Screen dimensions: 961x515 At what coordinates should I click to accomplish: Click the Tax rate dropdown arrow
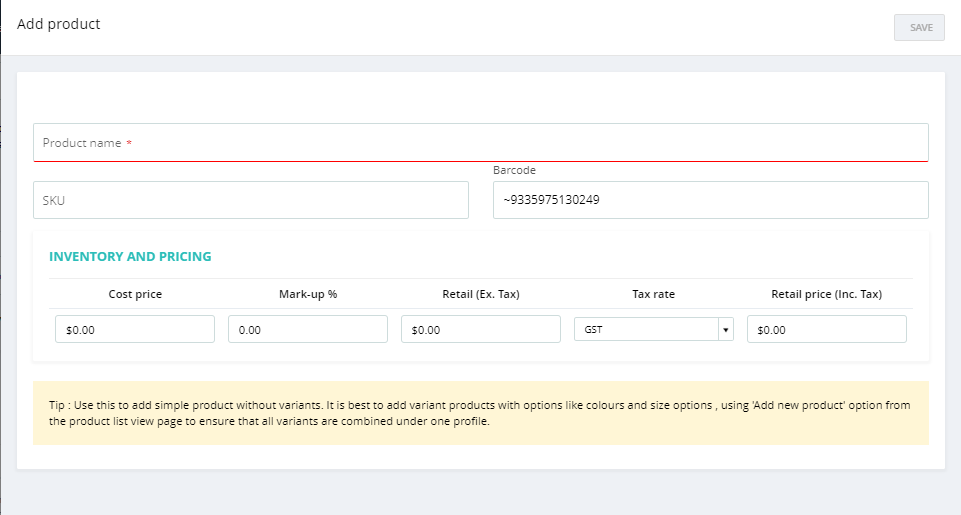point(725,330)
